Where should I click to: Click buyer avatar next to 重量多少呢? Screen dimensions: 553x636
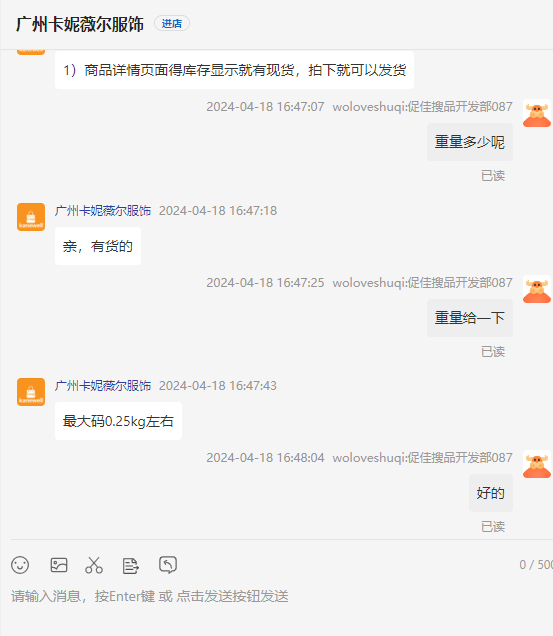pyautogui.click(x=537, y=113)
